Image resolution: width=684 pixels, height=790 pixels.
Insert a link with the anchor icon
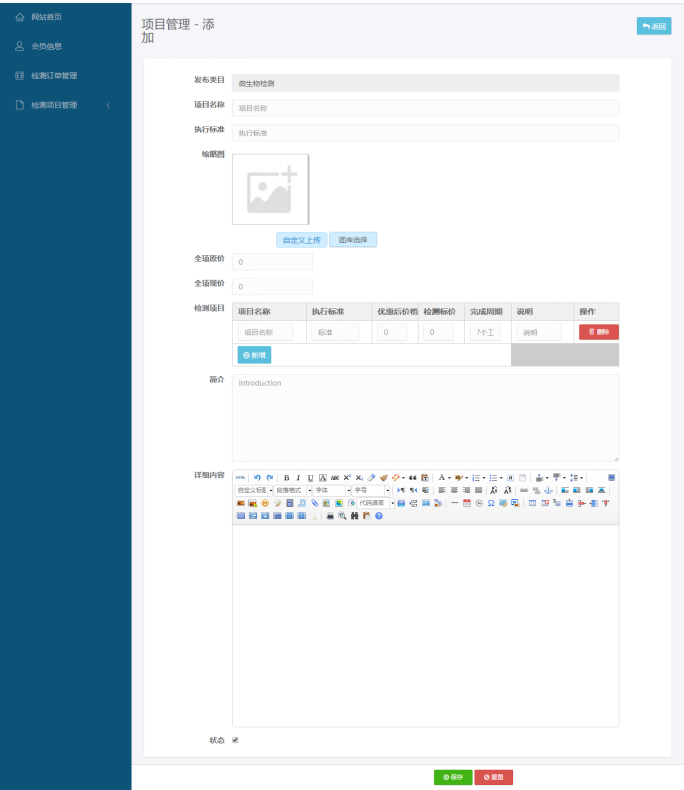pyautogui.click(x=547, y=490)
